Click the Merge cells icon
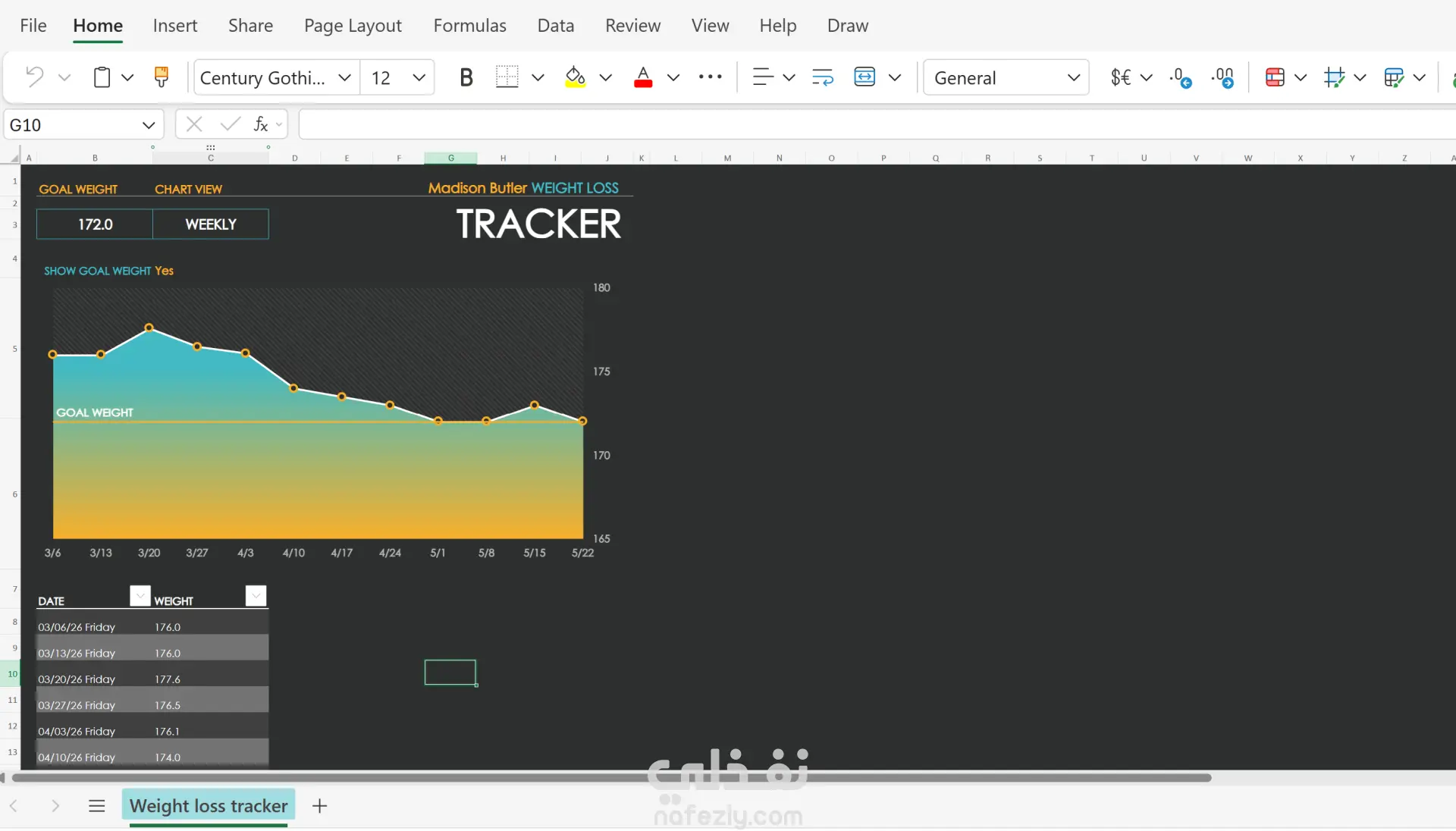The height and width of the screenshot is (831, 1456). [864, 77]
